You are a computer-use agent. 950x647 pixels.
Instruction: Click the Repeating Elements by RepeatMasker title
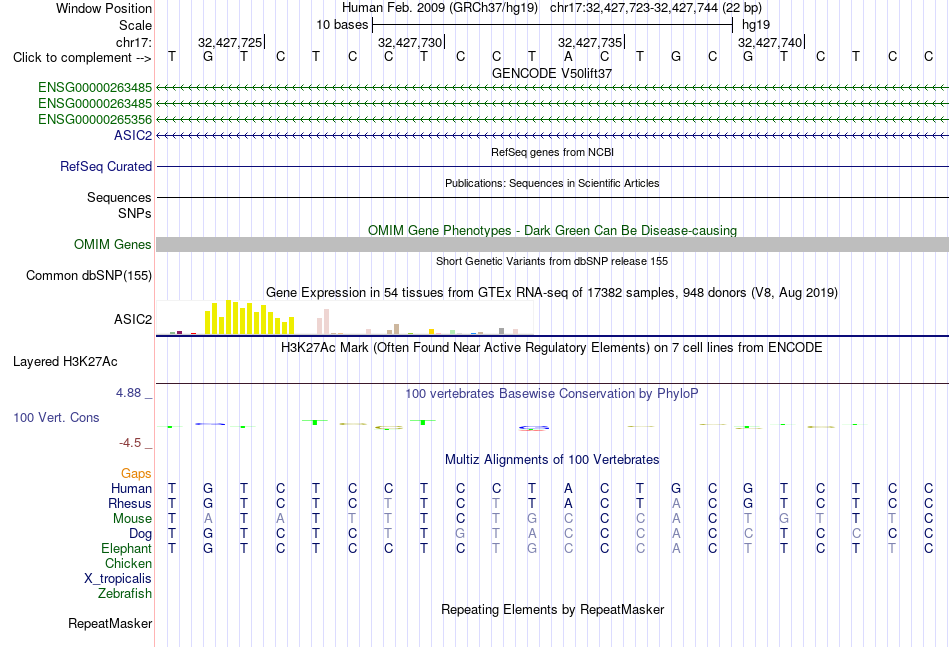tap(552, 609)
